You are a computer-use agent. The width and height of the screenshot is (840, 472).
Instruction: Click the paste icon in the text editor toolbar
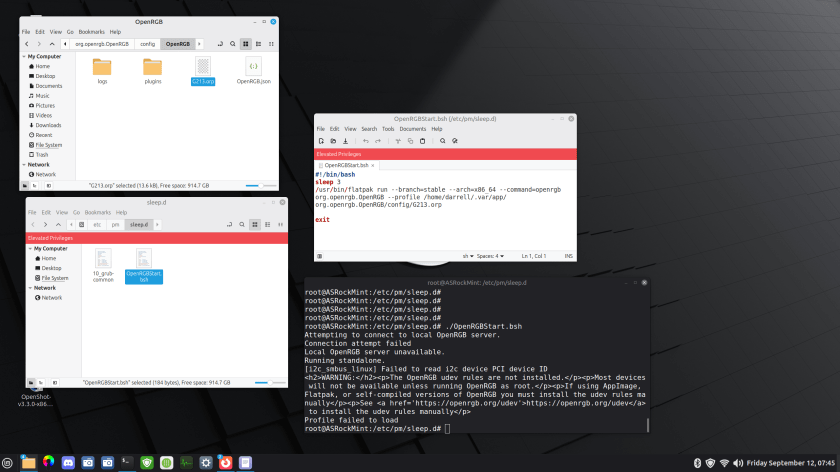click(x=424, y=141)
